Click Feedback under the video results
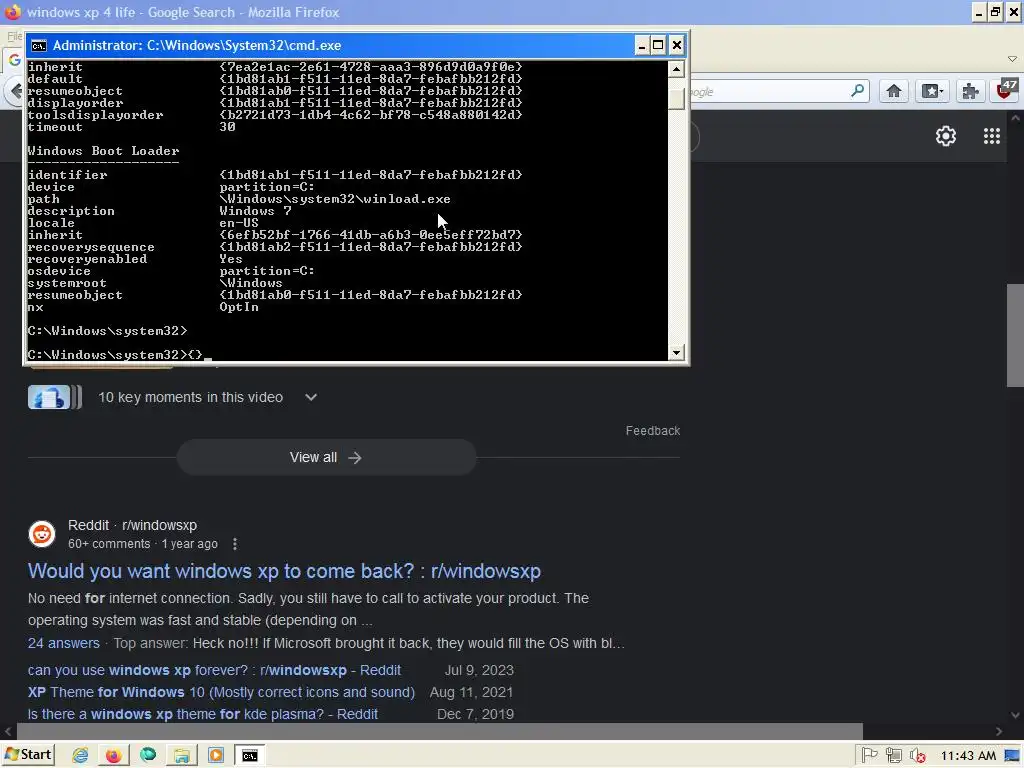 [x=652, y=431]
